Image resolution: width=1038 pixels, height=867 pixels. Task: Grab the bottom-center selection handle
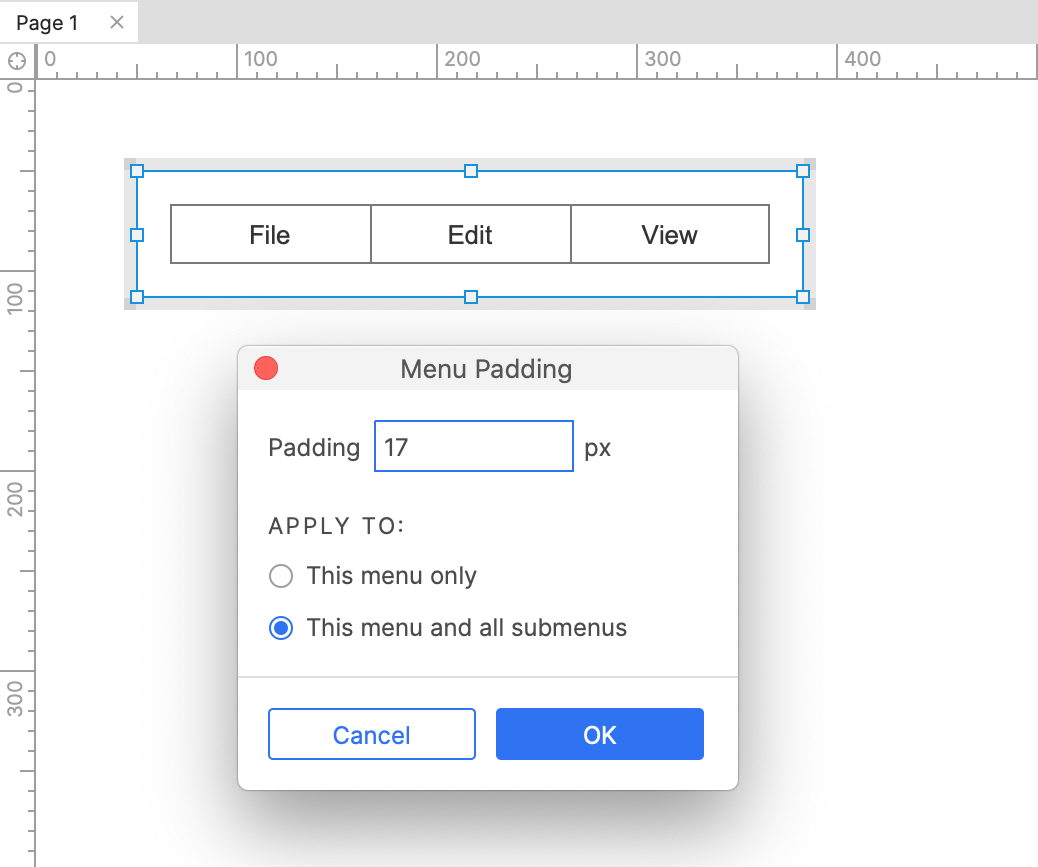pos(471,297)
